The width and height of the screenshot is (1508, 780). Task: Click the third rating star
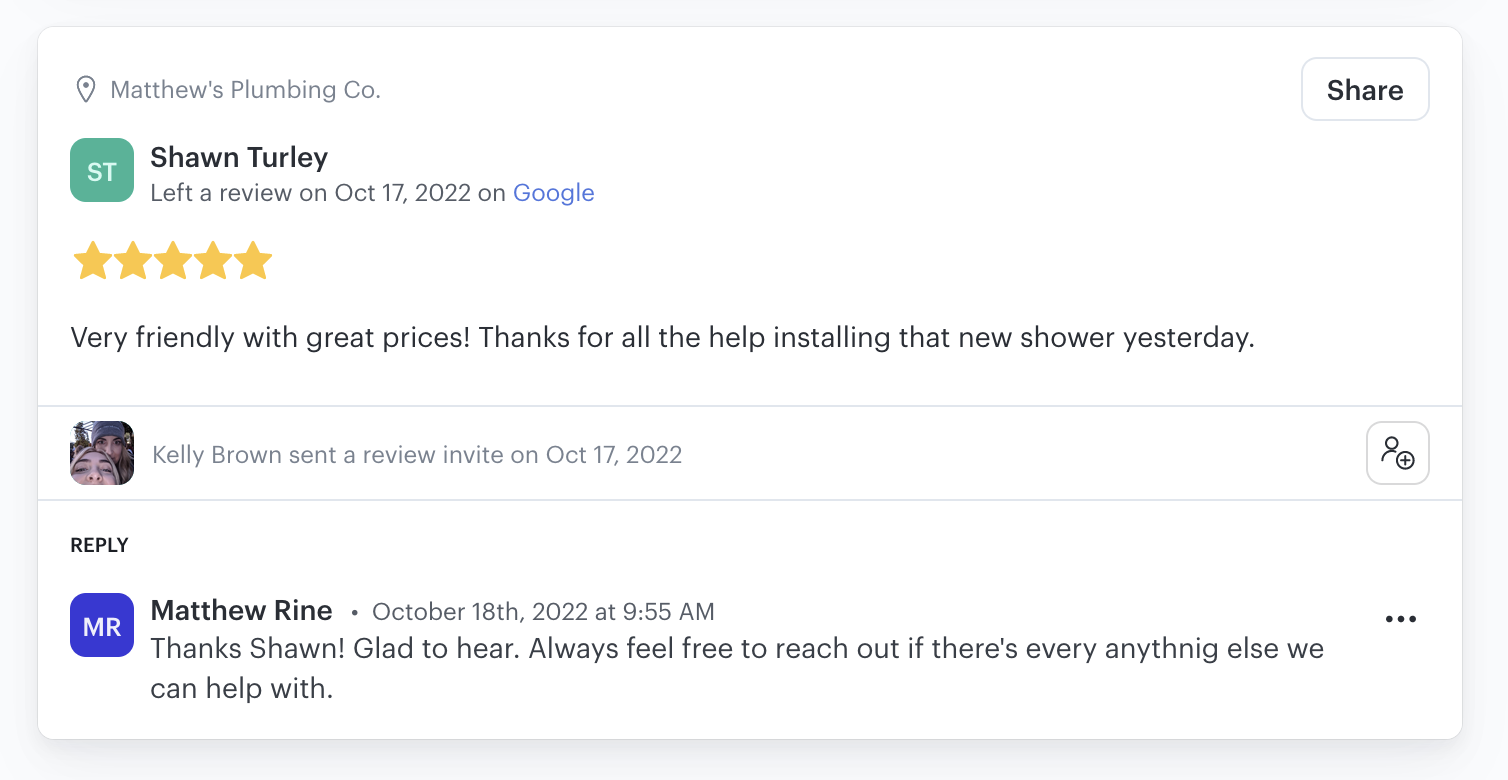173,261
